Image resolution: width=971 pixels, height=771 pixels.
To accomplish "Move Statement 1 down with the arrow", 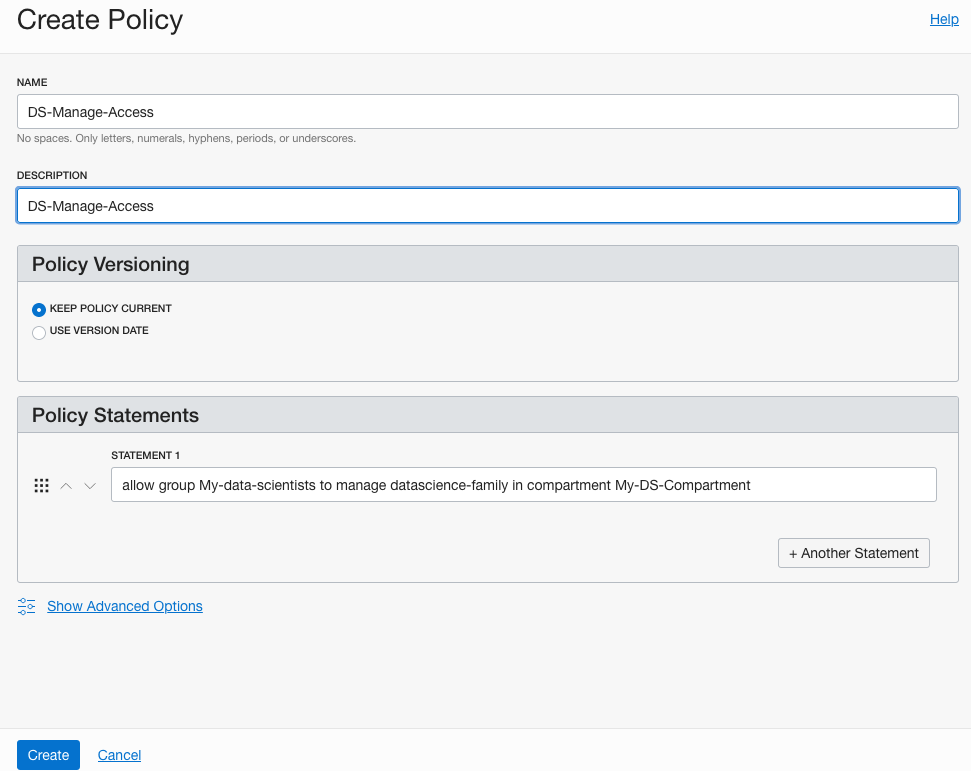I will pyautogui.click(x=90, y=485).
